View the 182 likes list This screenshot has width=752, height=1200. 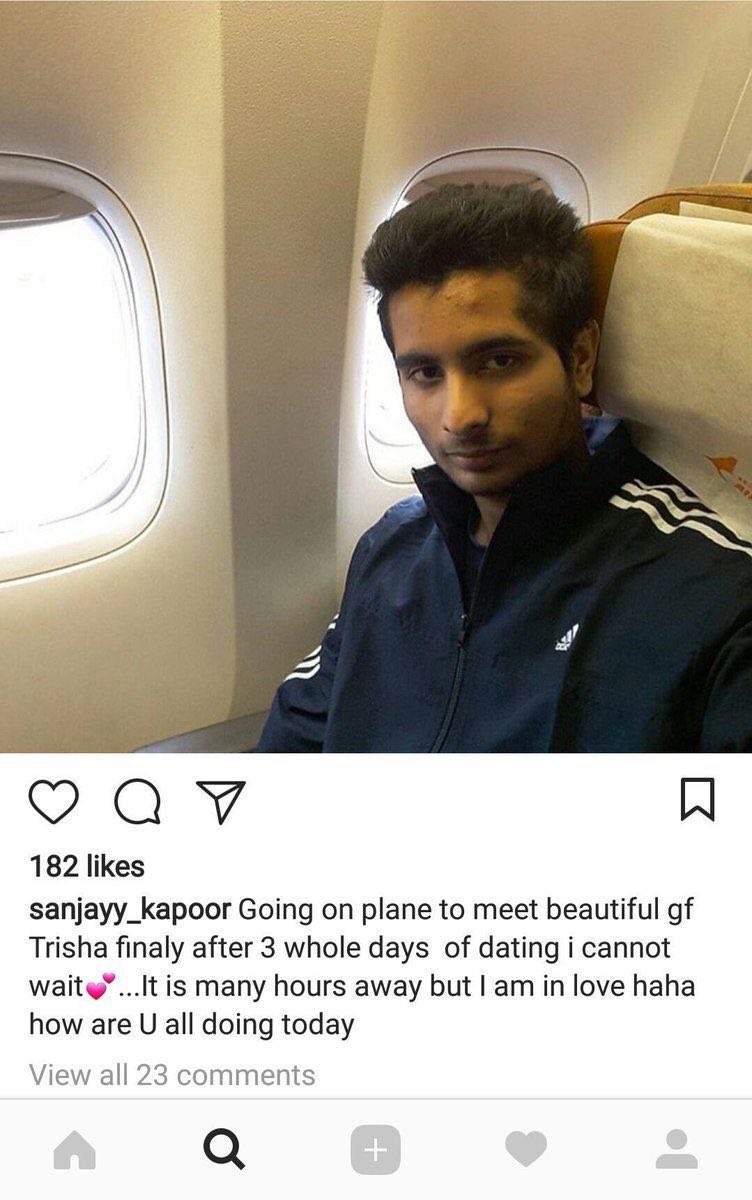pos(87,866)
